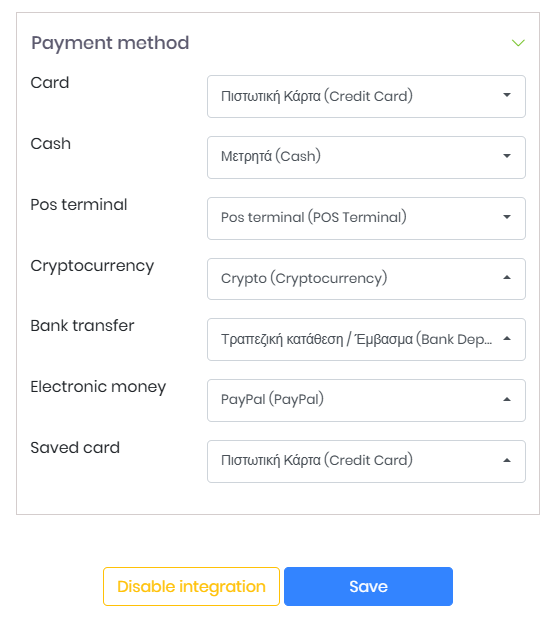Open the Cash dropdown showing Μετρητά
554x617 pixels.
tap(366, 157)
